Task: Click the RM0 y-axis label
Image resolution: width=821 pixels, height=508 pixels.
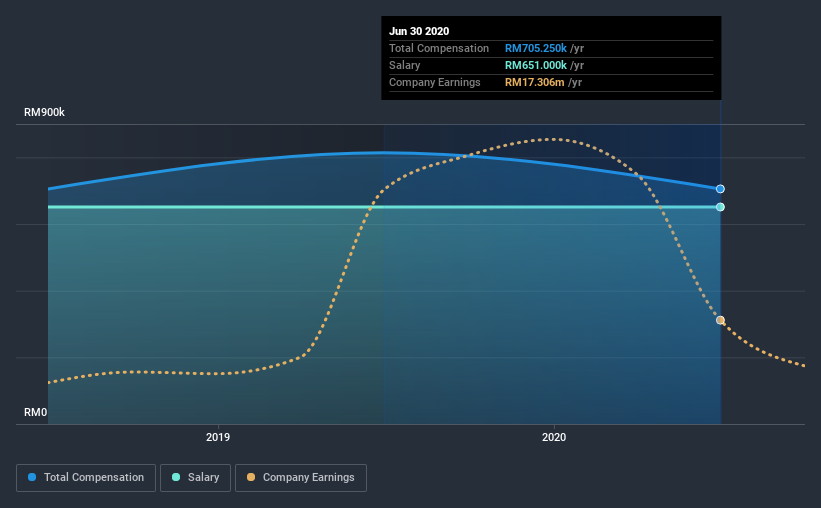Action: [x=36, y=412]
